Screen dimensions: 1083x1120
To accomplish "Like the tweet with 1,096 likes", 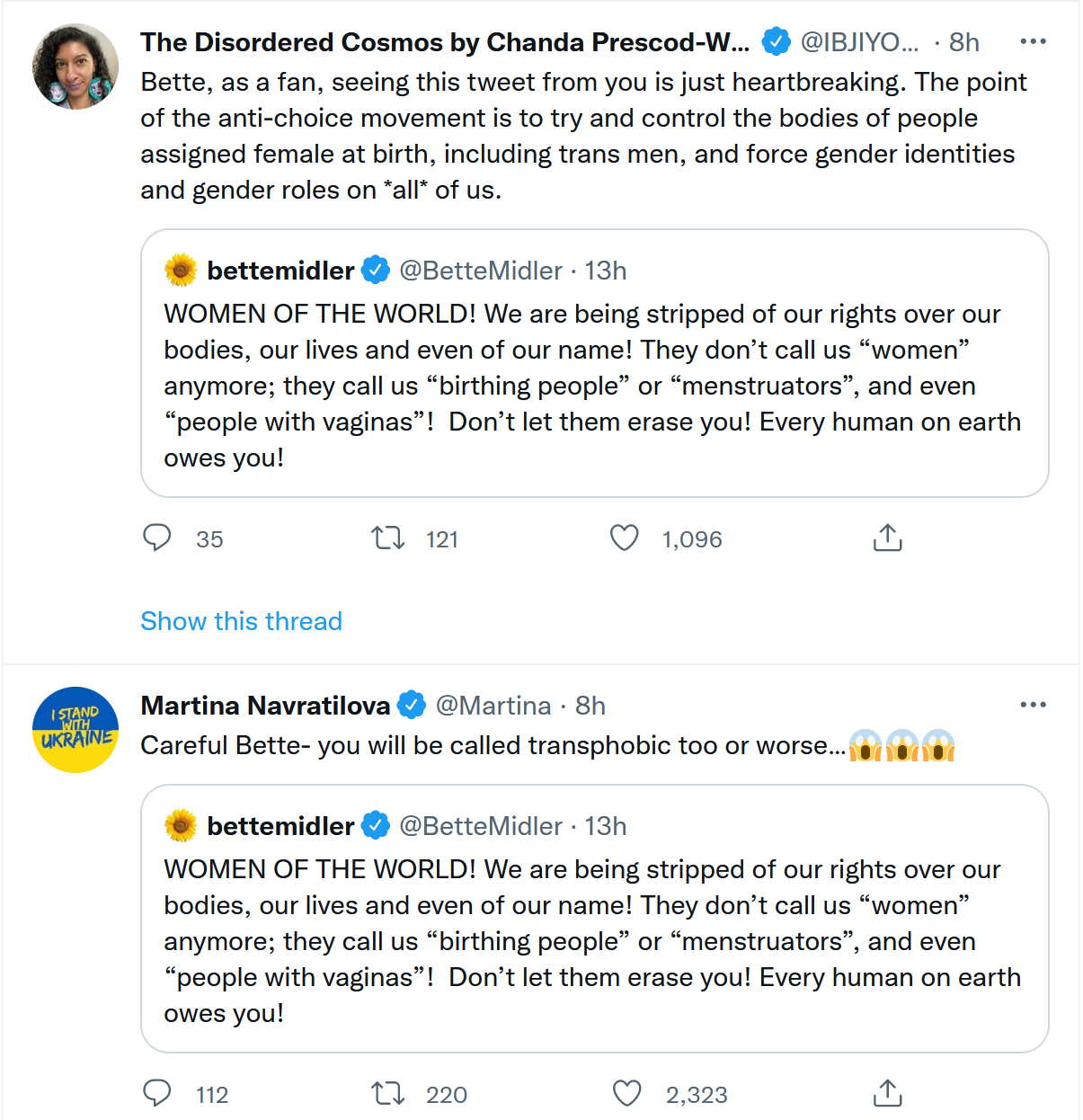I will (625, 538).
